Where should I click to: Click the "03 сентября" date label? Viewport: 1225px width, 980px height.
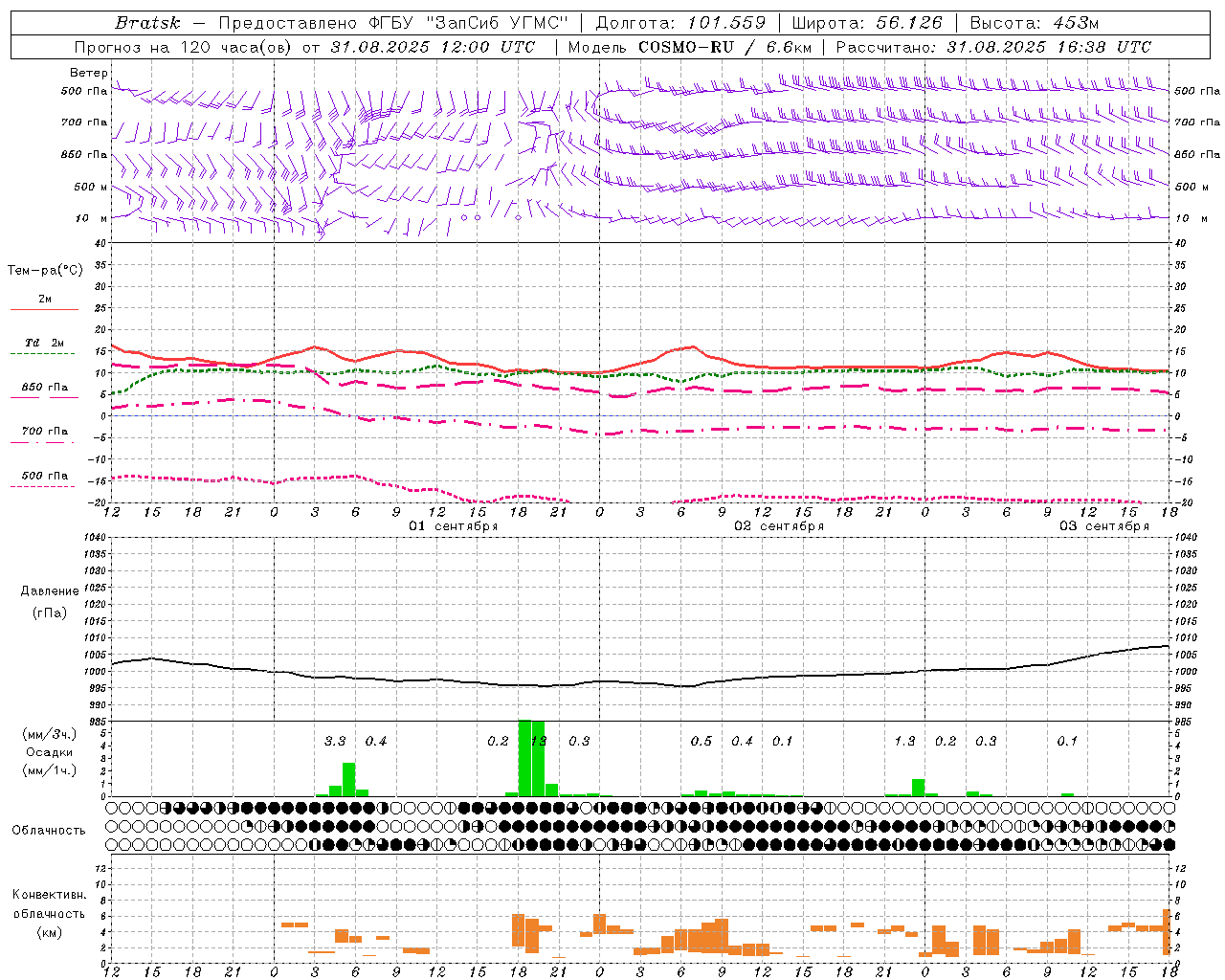tap(1104, 526)
